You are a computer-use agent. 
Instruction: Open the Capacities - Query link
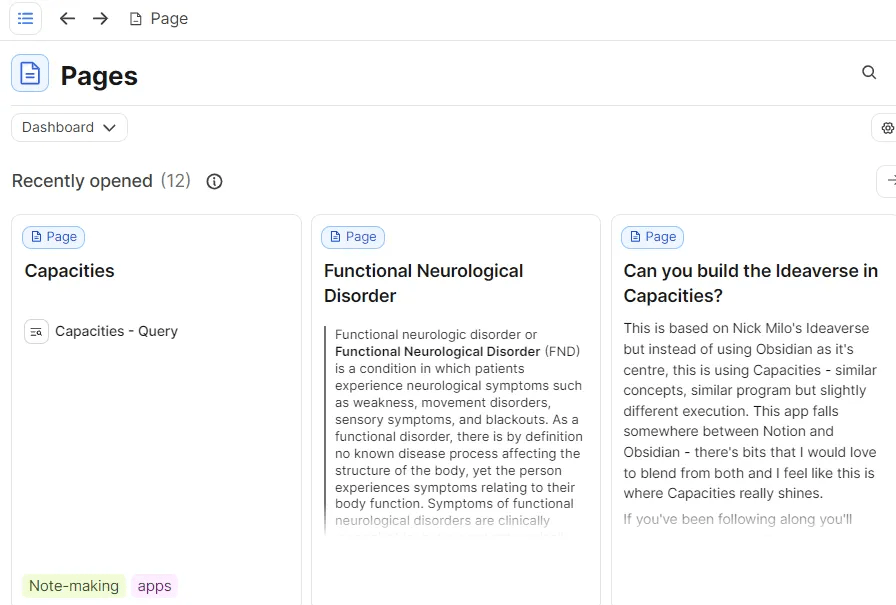point(116,331)
